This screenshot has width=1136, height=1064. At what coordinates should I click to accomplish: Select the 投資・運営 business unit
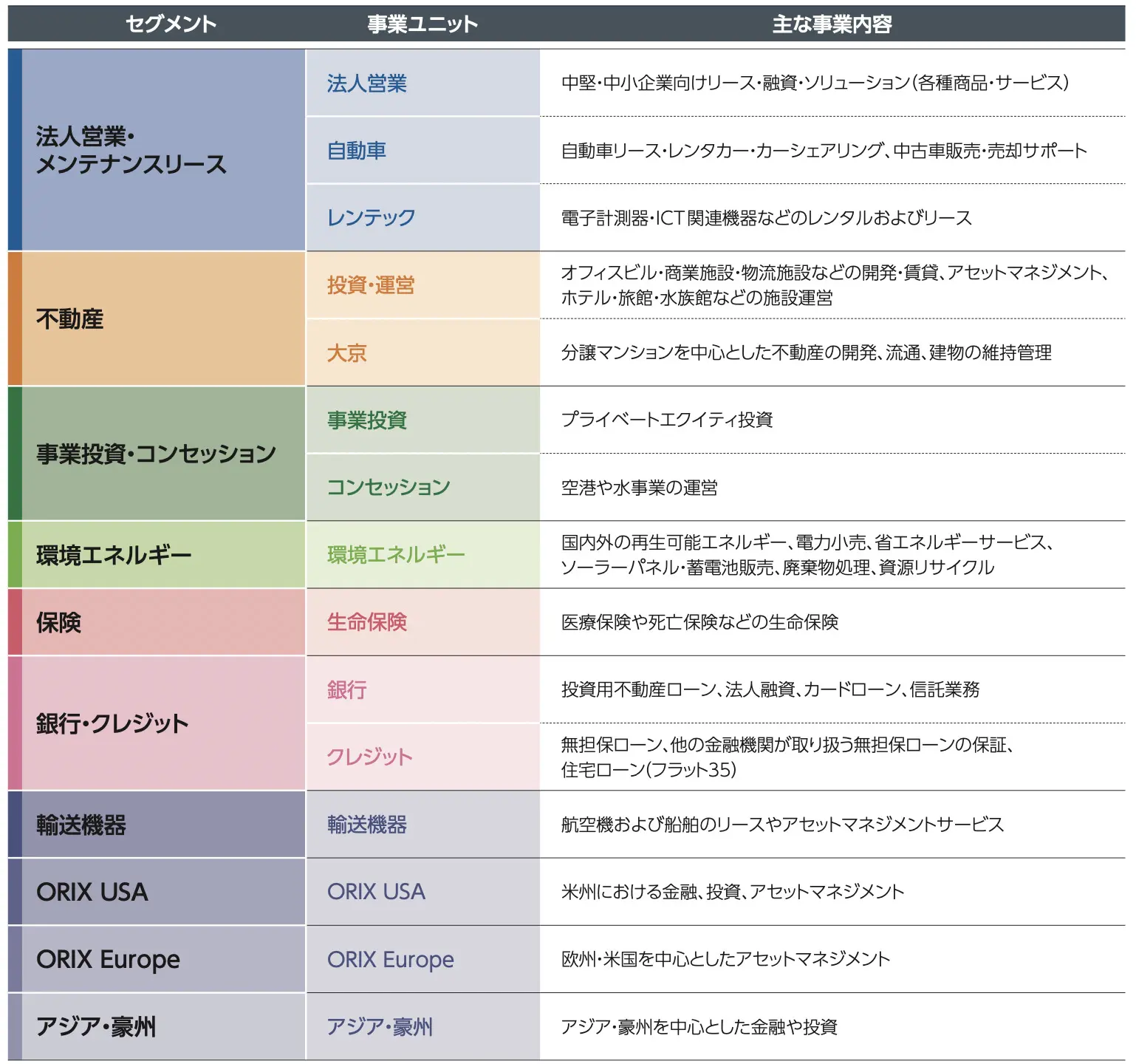tap(371, 285)
